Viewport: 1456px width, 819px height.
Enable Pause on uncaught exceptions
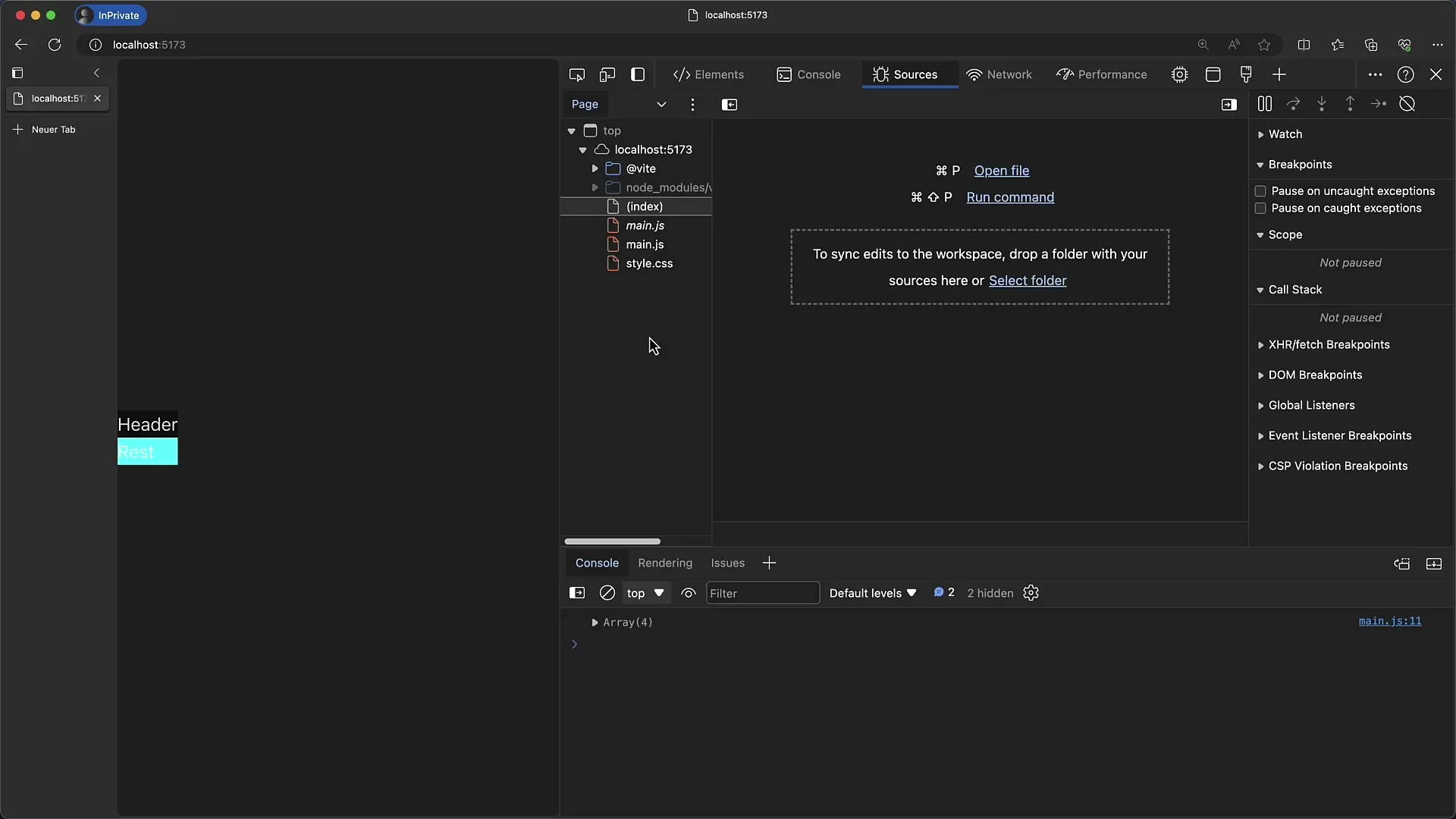tap(1260, 190)
